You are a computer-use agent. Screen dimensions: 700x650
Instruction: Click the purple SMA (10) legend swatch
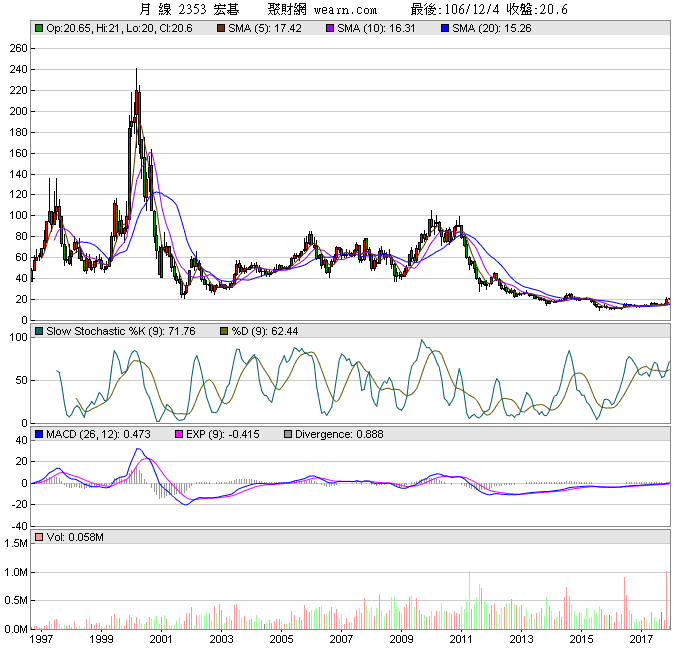click(330, 29)
